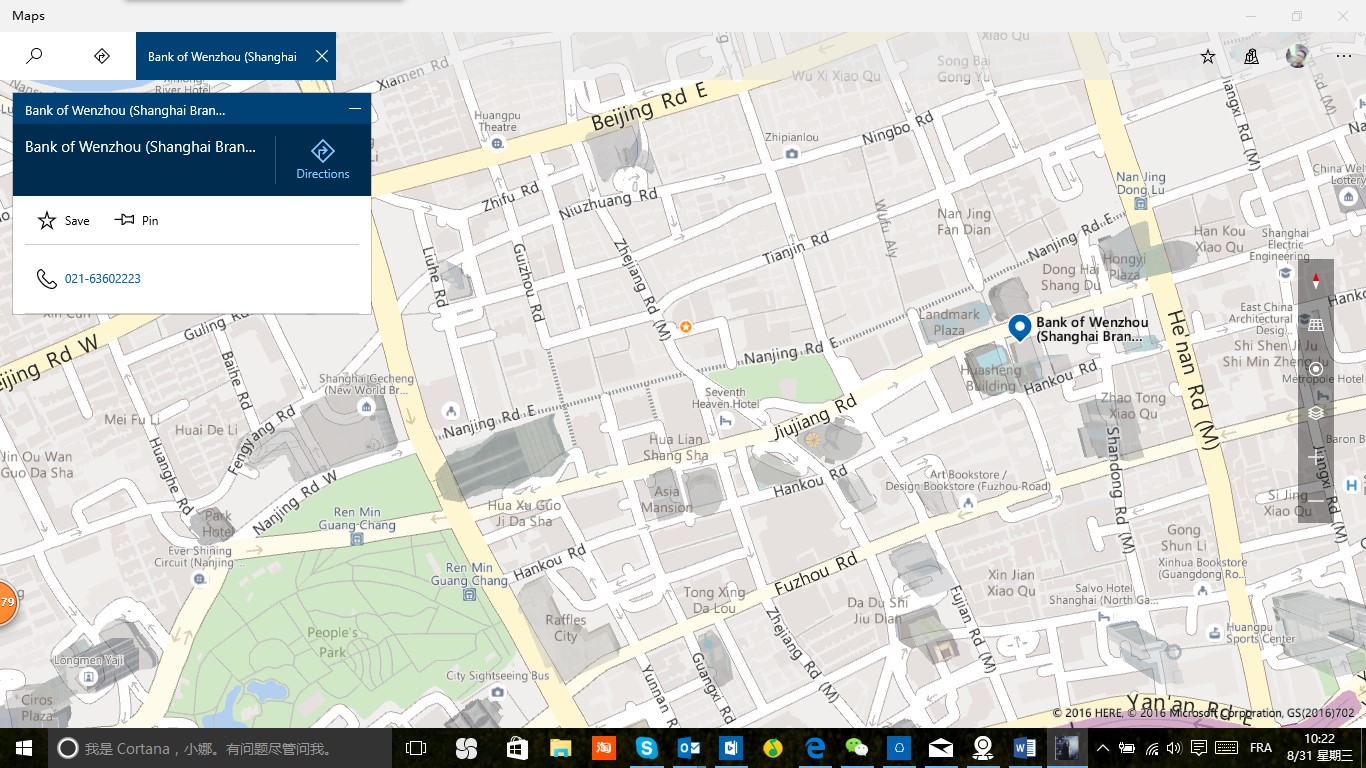Image resolution: width=1366 pixels, height=768 pixels.
Task: Select the orange star pin on Nanjing Rd
Action: tap(686, 327)
